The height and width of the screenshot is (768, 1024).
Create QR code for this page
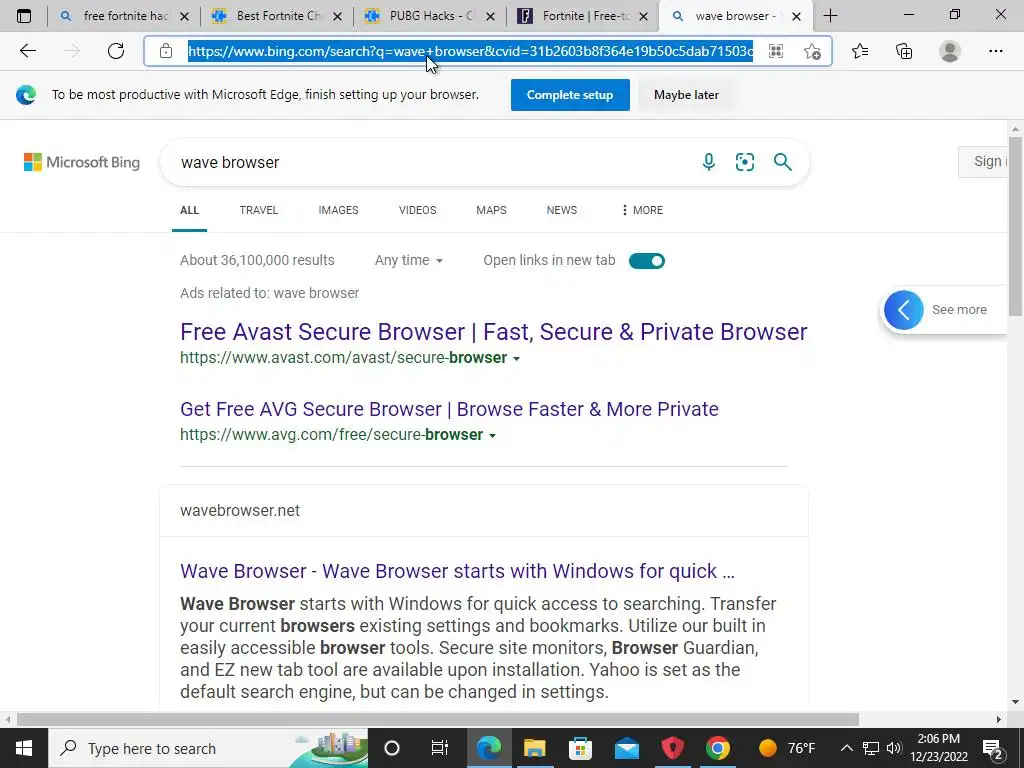coord(776,51)
